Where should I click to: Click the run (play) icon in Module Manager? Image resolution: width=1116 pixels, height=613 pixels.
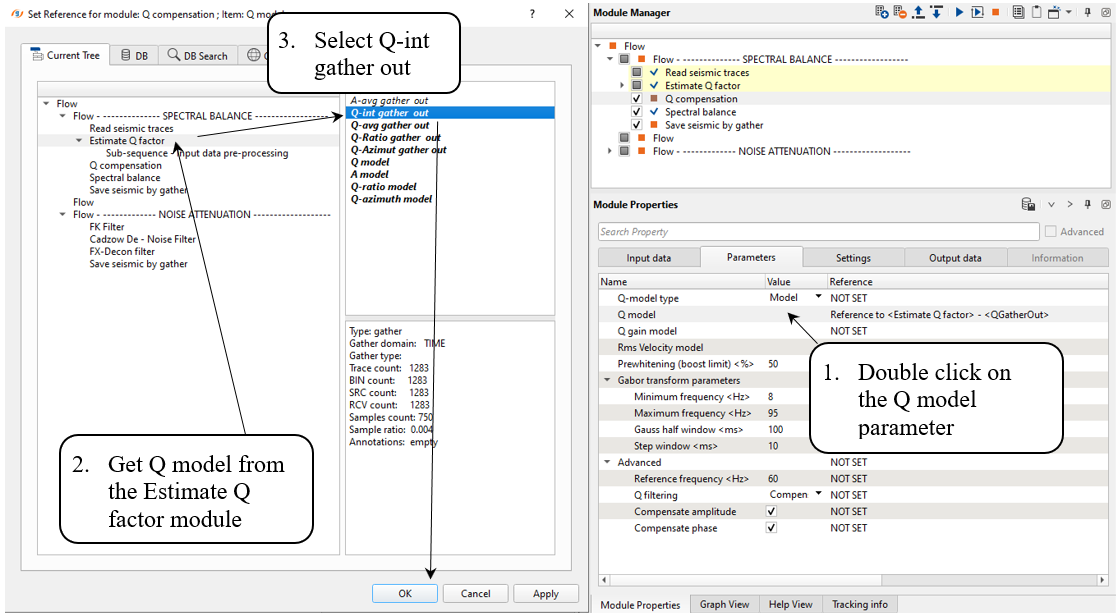click(x=959, y=12)
